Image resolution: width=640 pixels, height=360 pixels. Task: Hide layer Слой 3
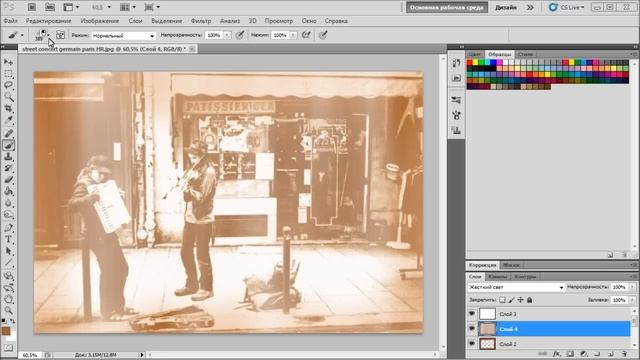pyautogui.click(x=472, y=313)
